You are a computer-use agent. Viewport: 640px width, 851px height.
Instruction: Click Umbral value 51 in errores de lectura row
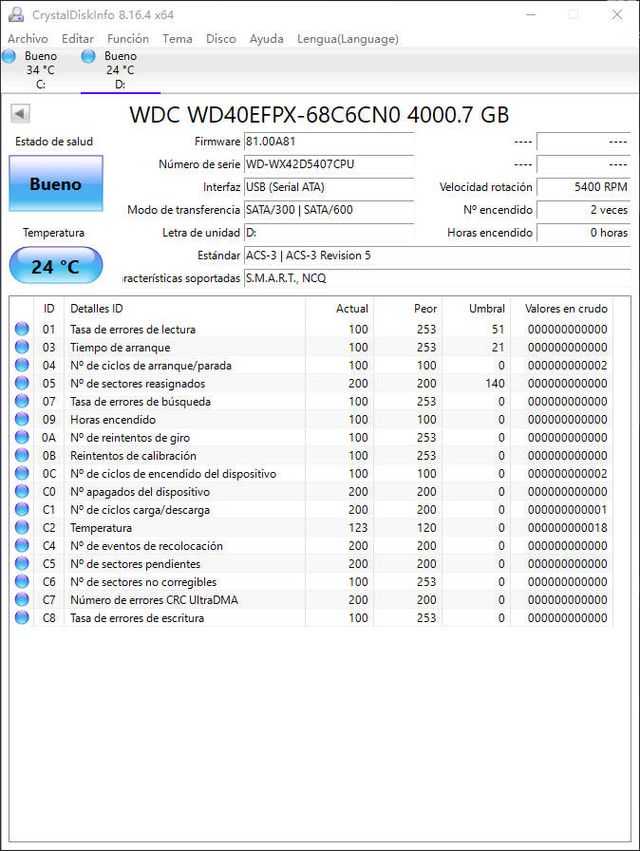[498, 329]
